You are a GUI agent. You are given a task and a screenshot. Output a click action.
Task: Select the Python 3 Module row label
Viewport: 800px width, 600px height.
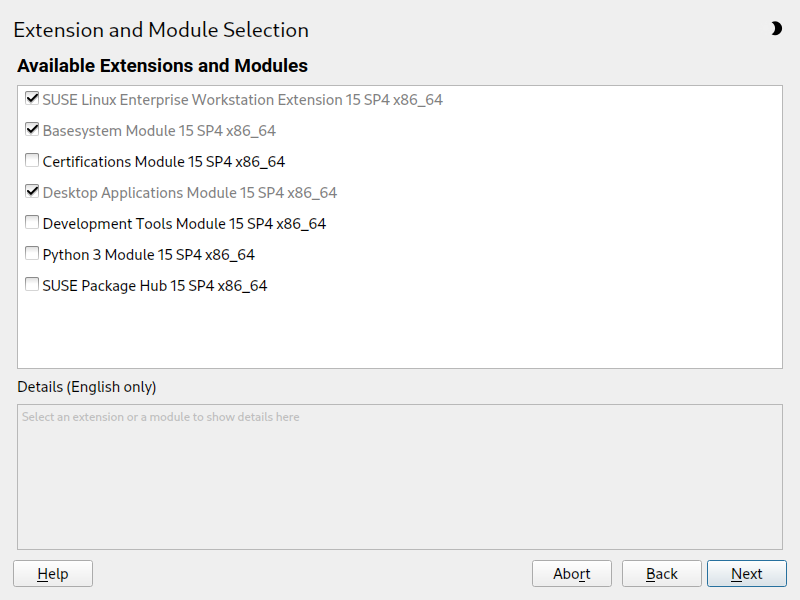click(x=148, y=255)
